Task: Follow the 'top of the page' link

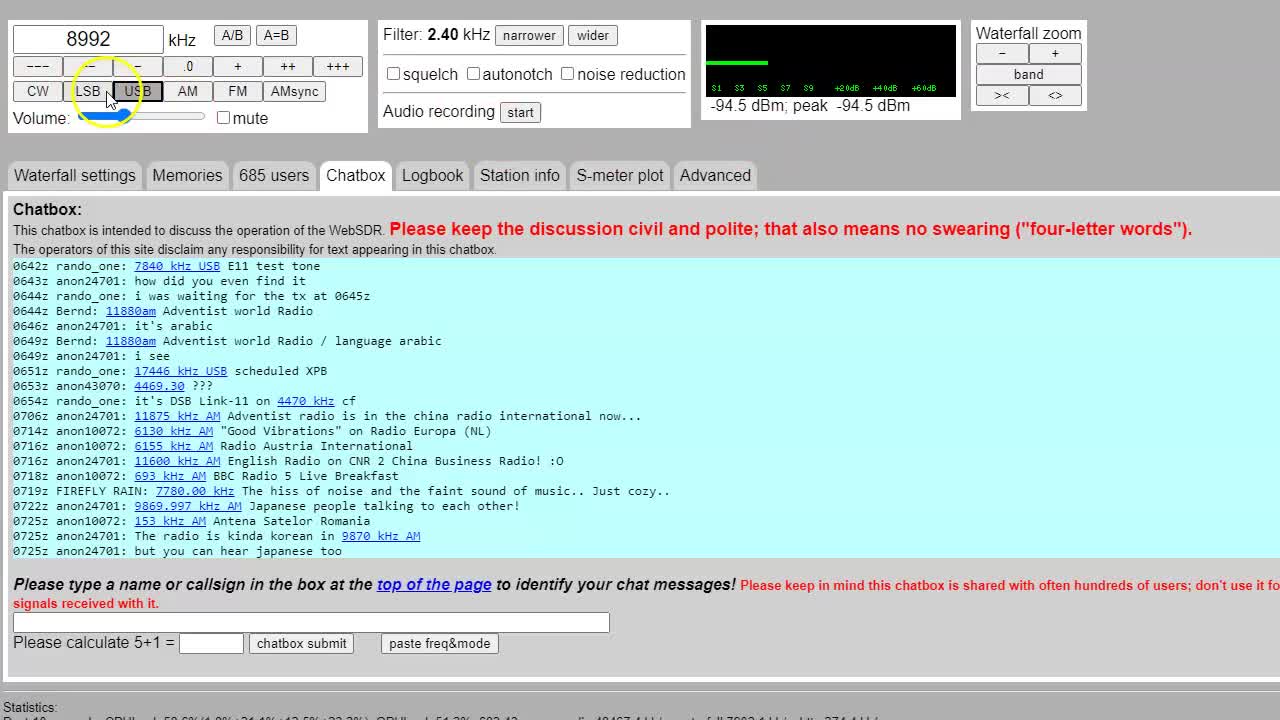Action: point(434,584)
